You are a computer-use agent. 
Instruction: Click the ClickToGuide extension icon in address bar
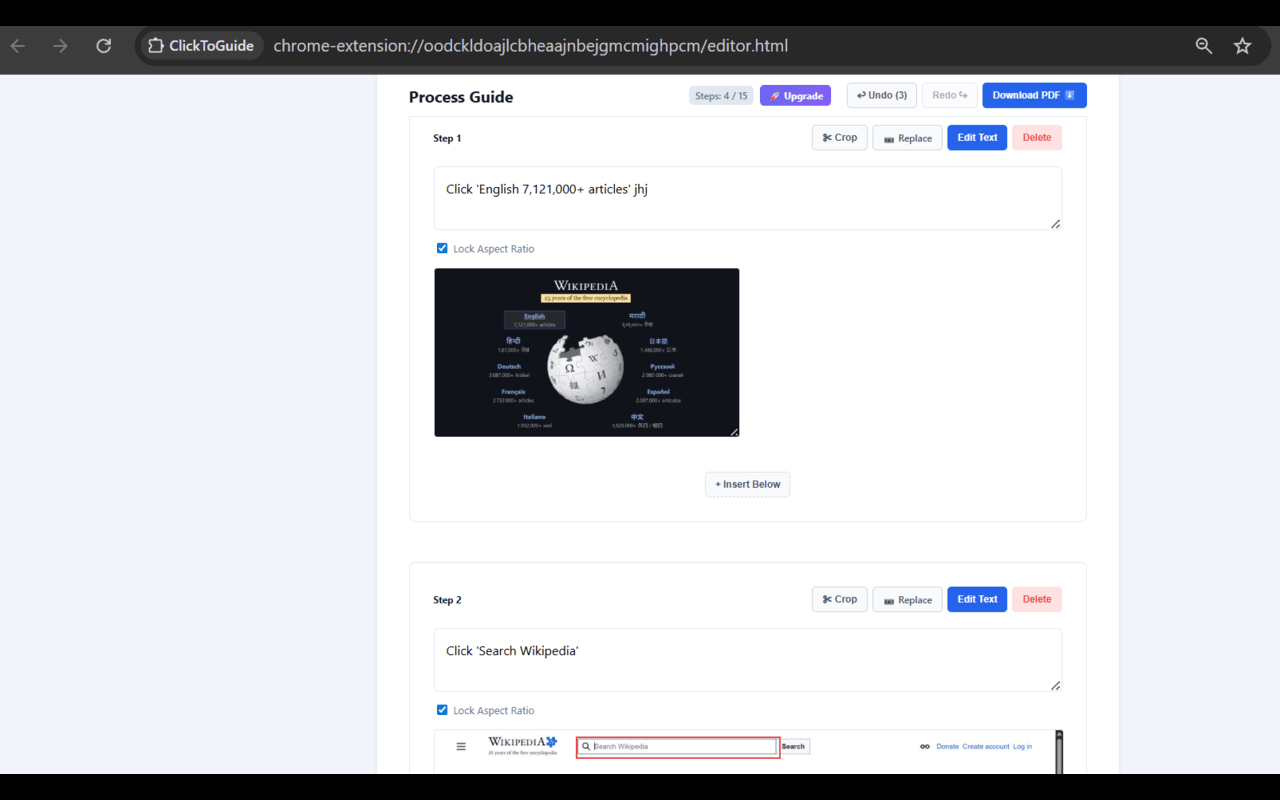pos(155,45)
